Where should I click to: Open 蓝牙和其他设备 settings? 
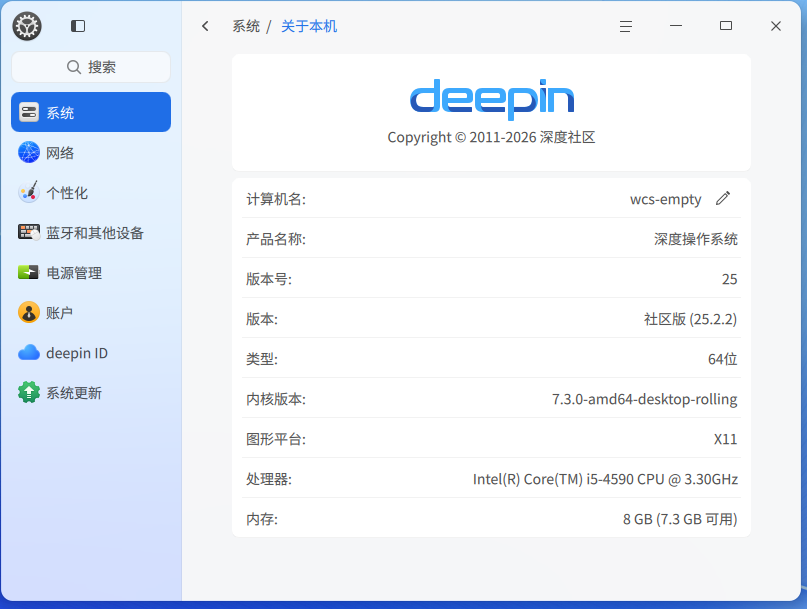click(x=91, y=233)
